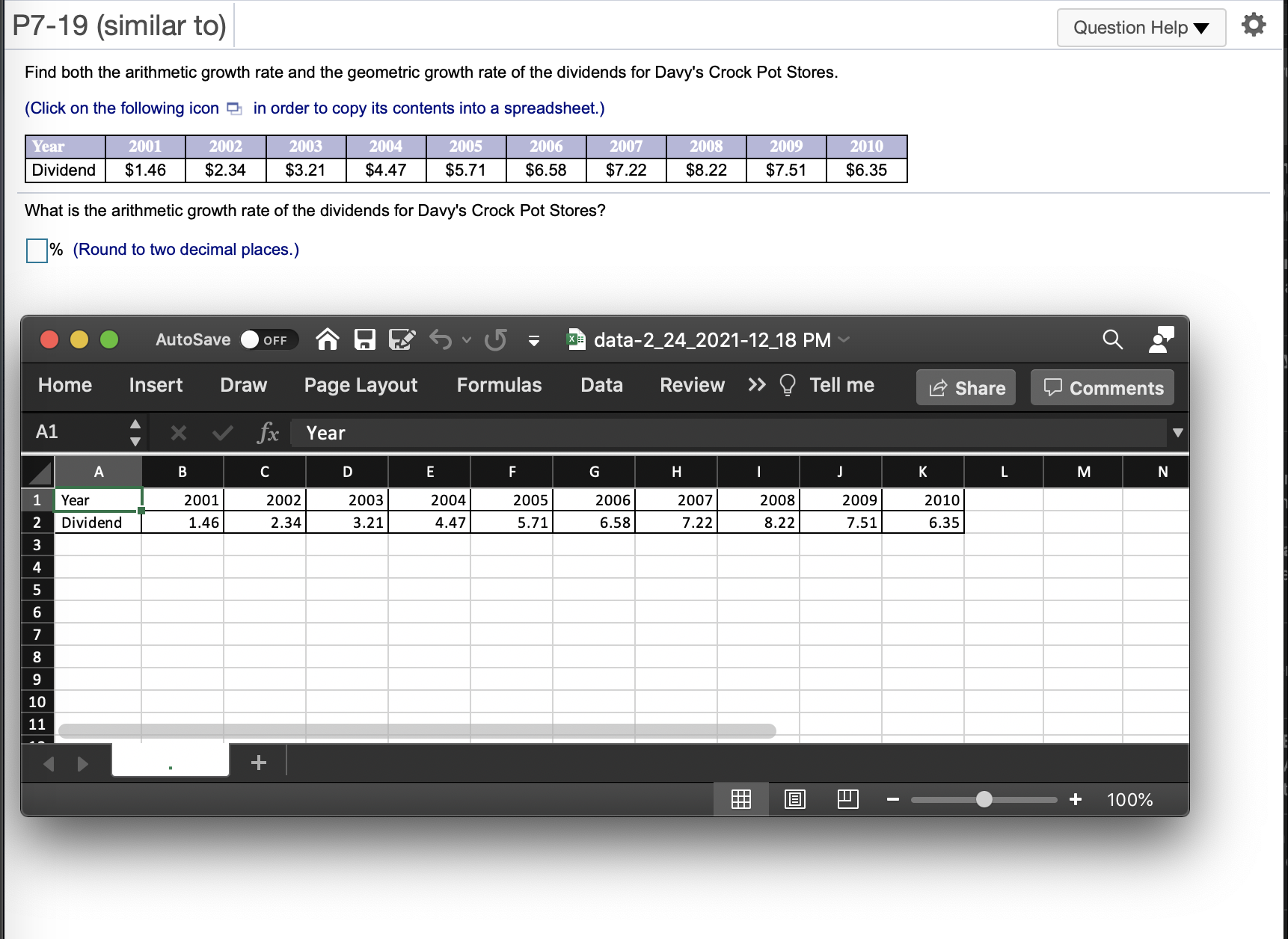Click the settings gear icon
1288x939 pixels.
(1254, 25)
